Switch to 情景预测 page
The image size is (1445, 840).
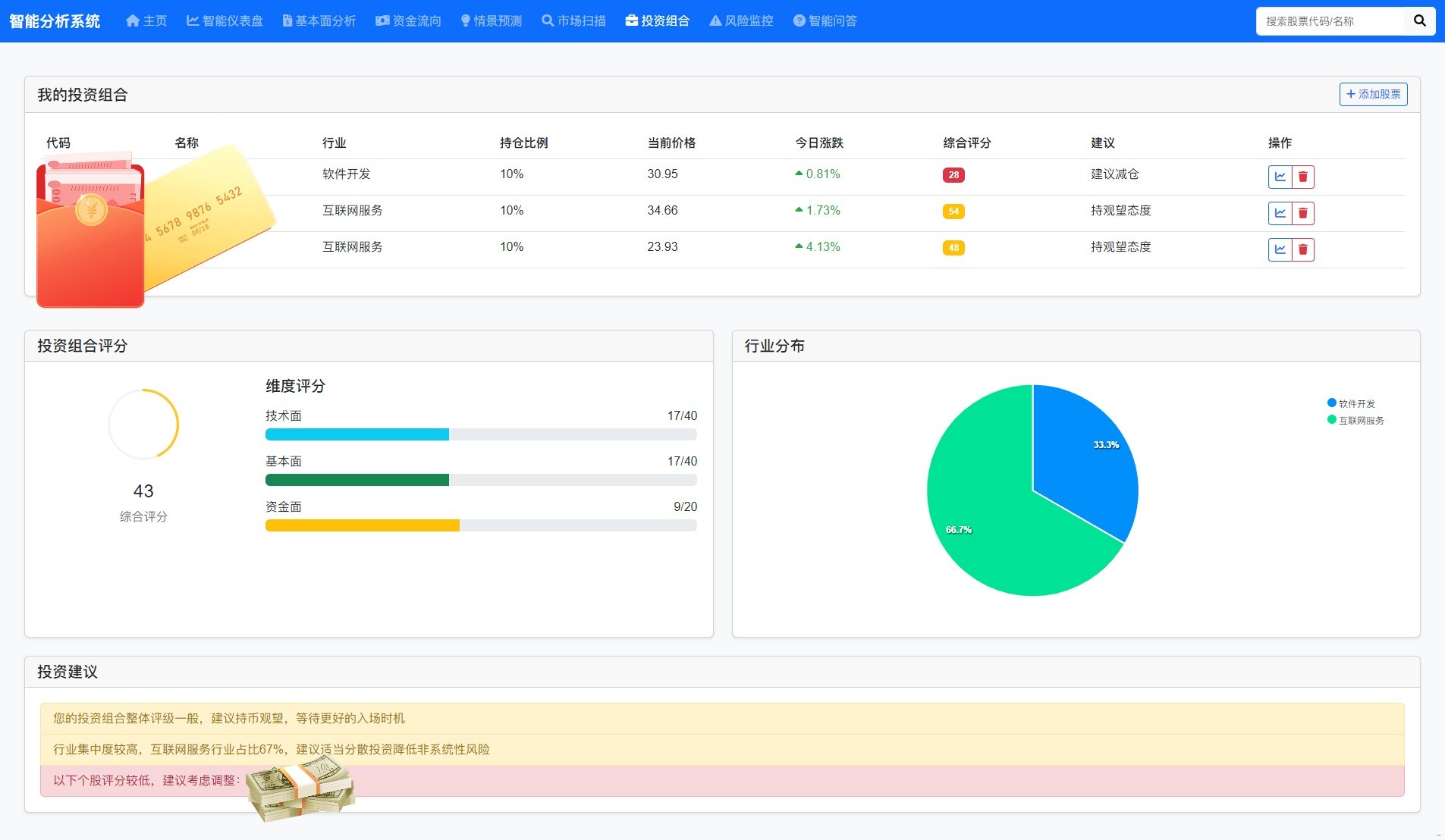pos(491,21)
